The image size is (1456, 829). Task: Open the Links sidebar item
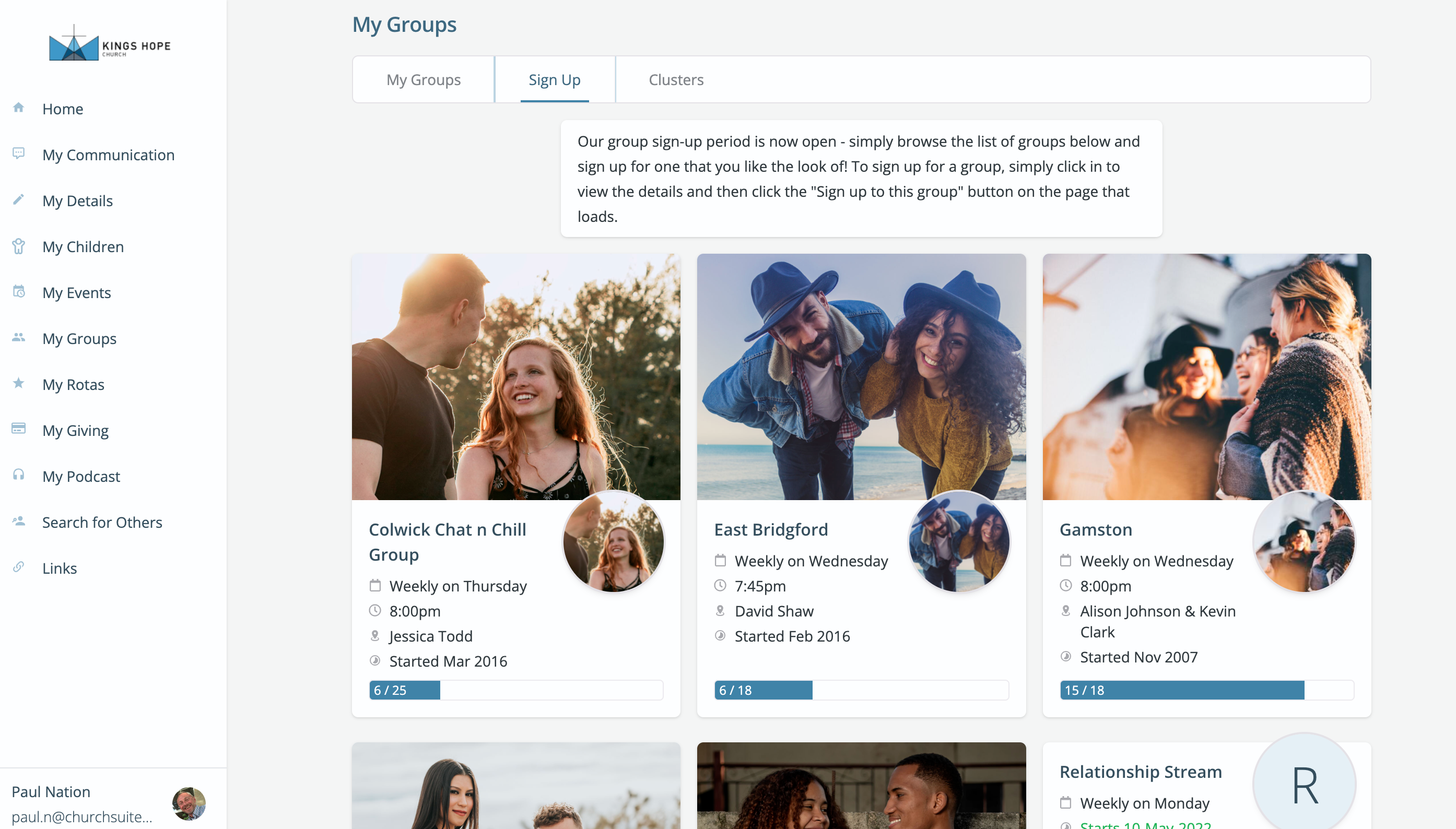pyautogui.click(x=59, y=568)
